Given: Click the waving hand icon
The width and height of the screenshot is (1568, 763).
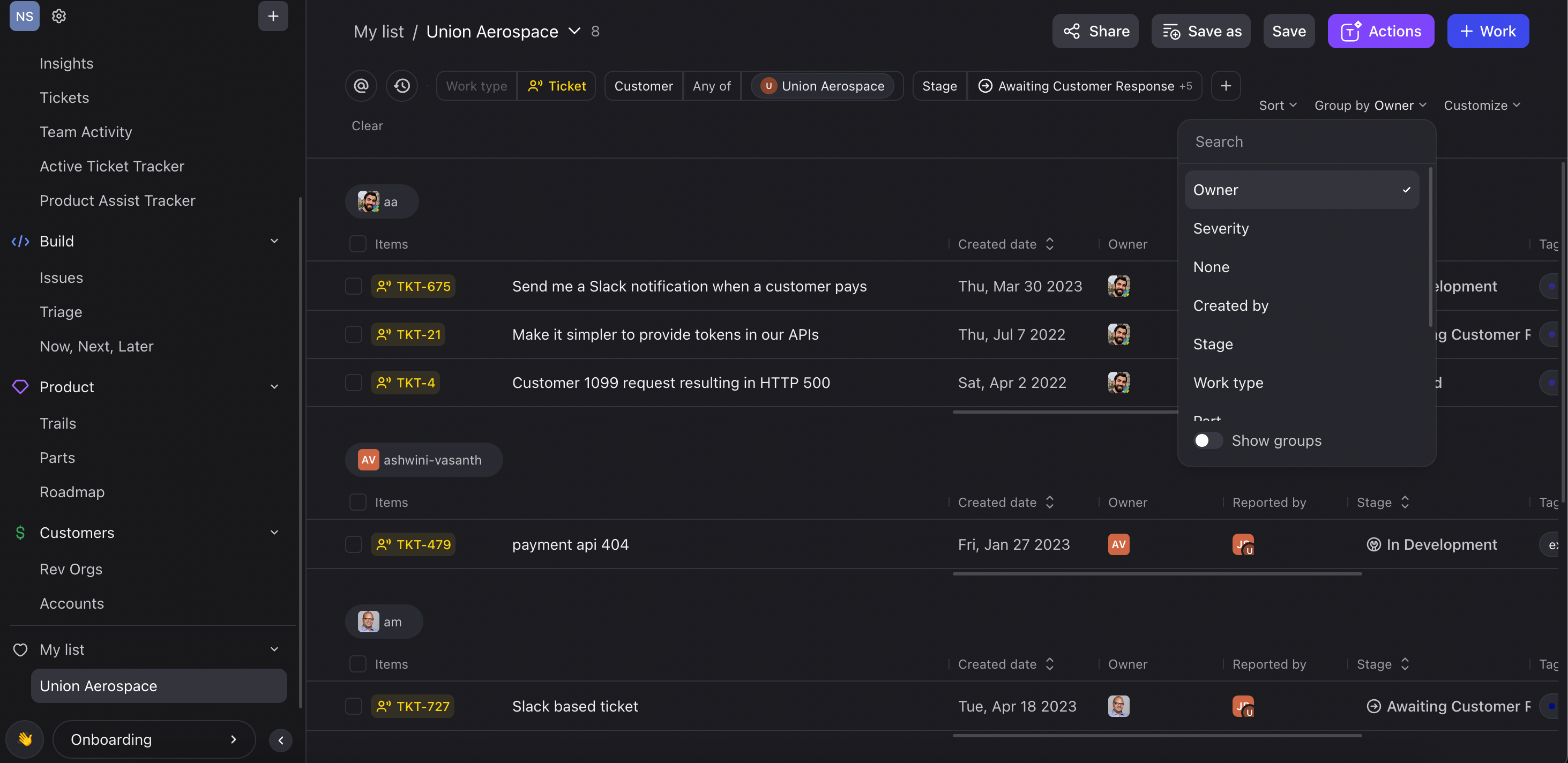Looking at the screenshot, I should [x=25, y=739].
